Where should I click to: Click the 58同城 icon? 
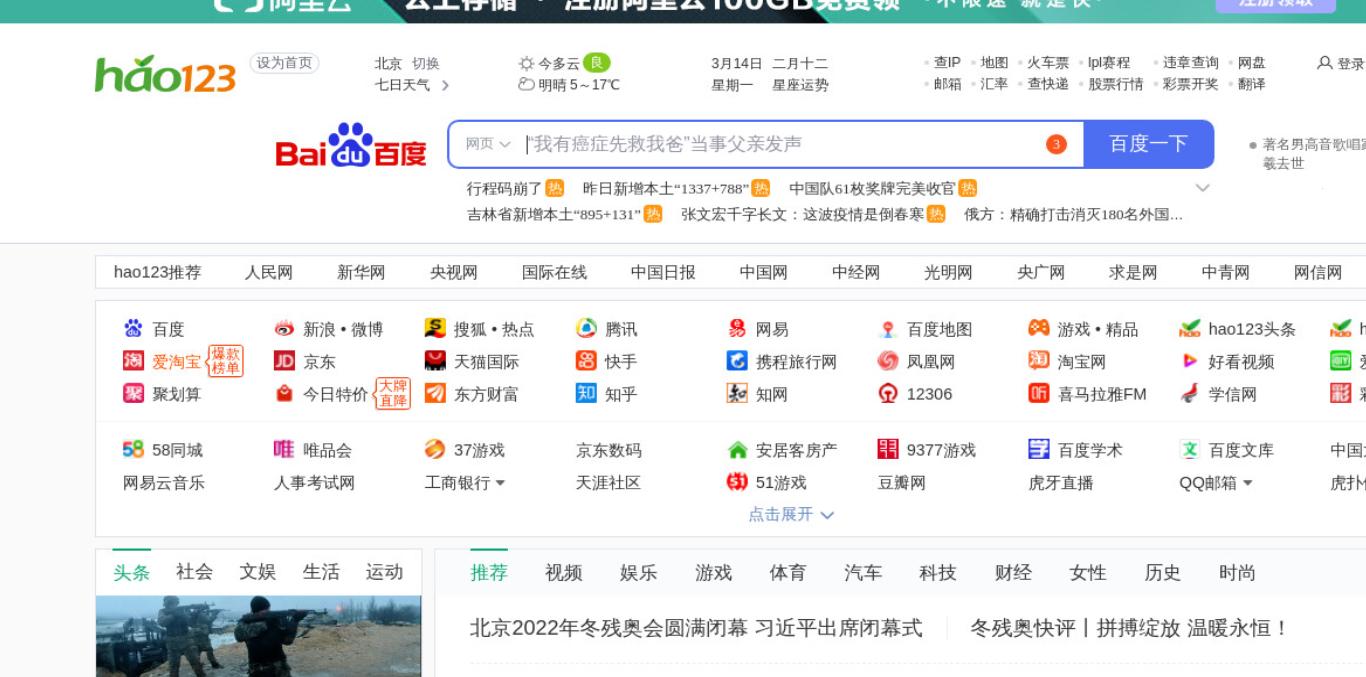pos(133,450)
